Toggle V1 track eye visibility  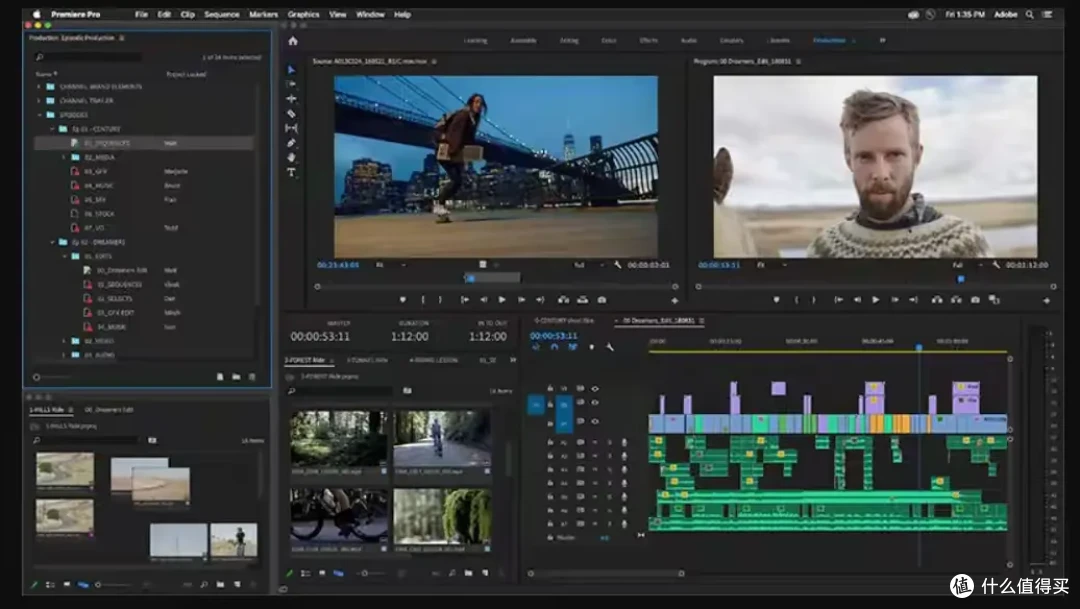(x=595, y=421)
